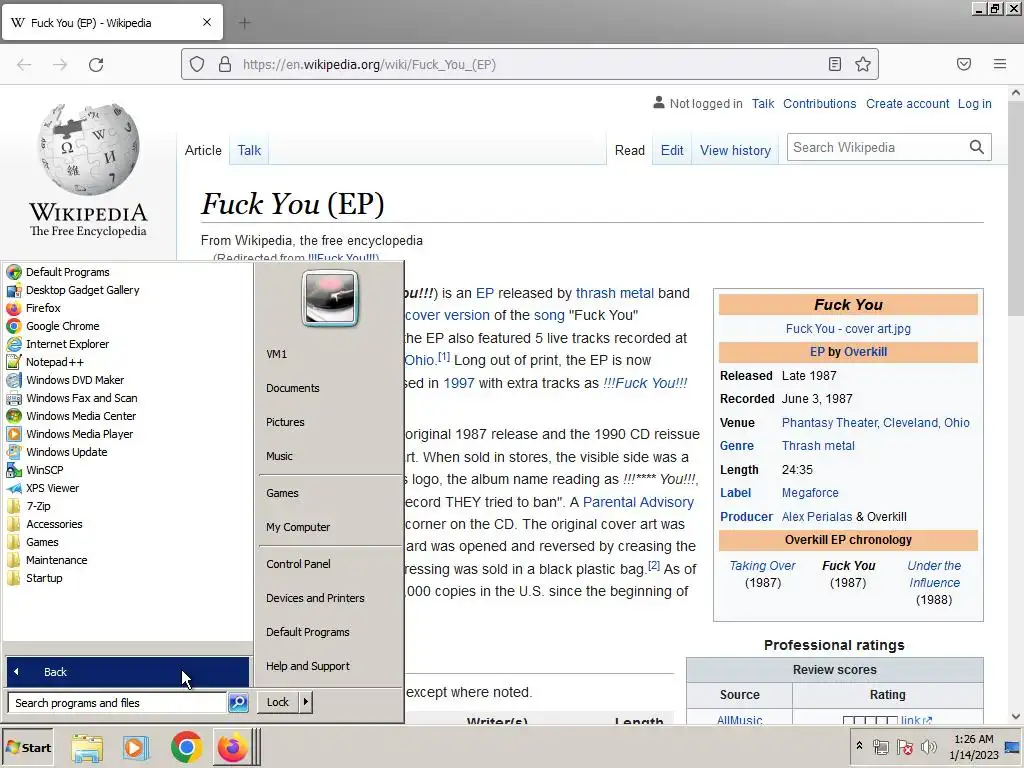
Task: Show hidden system tray icons
Action: point(859,746)
